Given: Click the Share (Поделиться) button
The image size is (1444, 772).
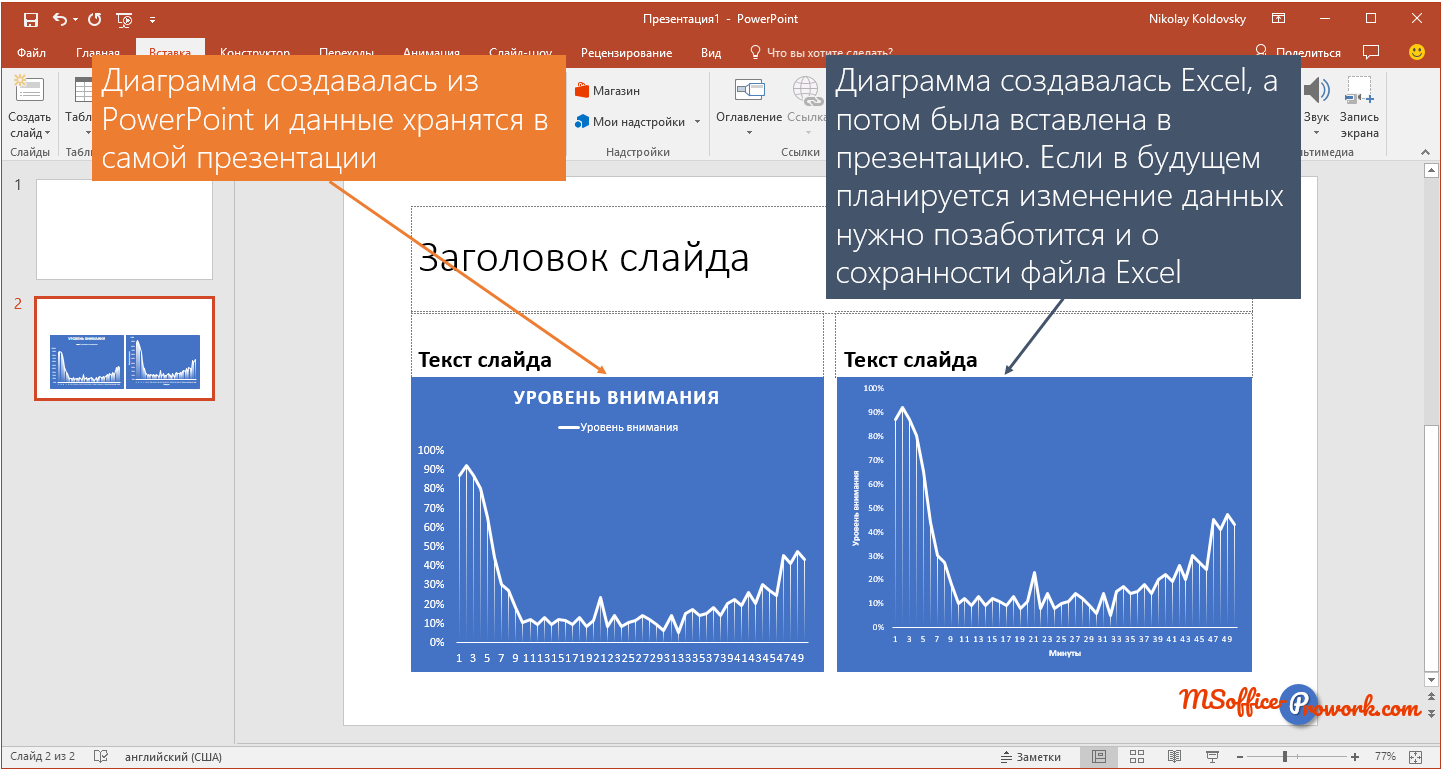Looking at the screenshot, I should 1298,53.
